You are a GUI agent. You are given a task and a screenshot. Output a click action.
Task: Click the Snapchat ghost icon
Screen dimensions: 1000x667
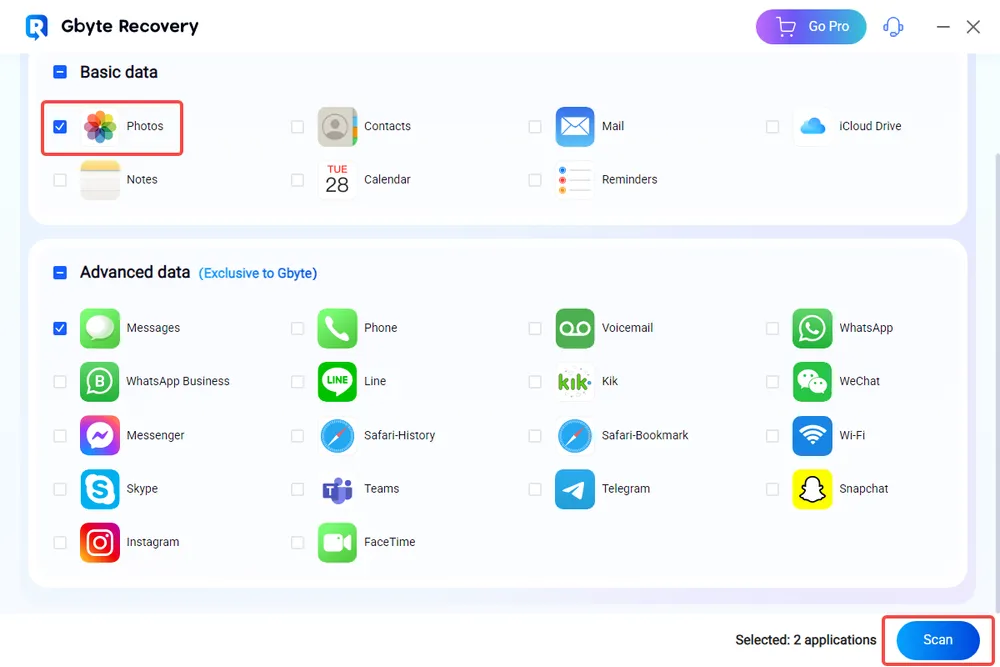pos(812,489)
